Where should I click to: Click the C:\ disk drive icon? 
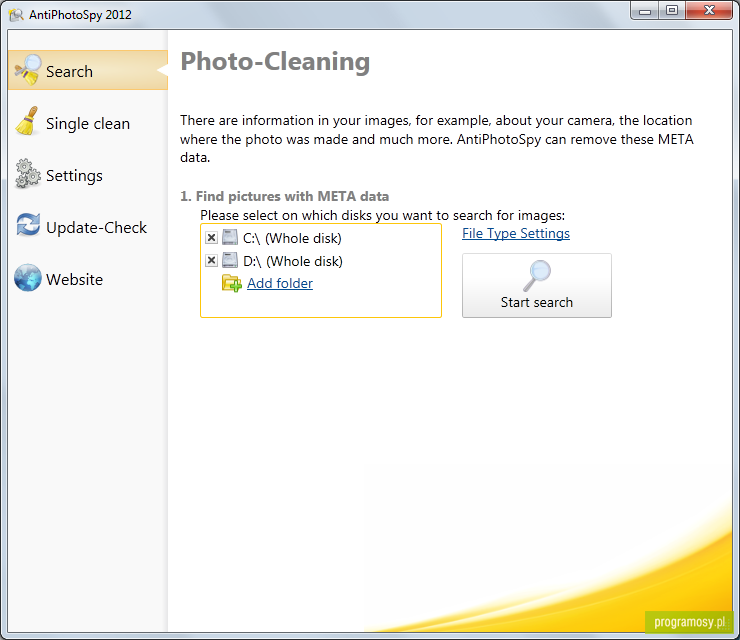click(x=230, y=237)
